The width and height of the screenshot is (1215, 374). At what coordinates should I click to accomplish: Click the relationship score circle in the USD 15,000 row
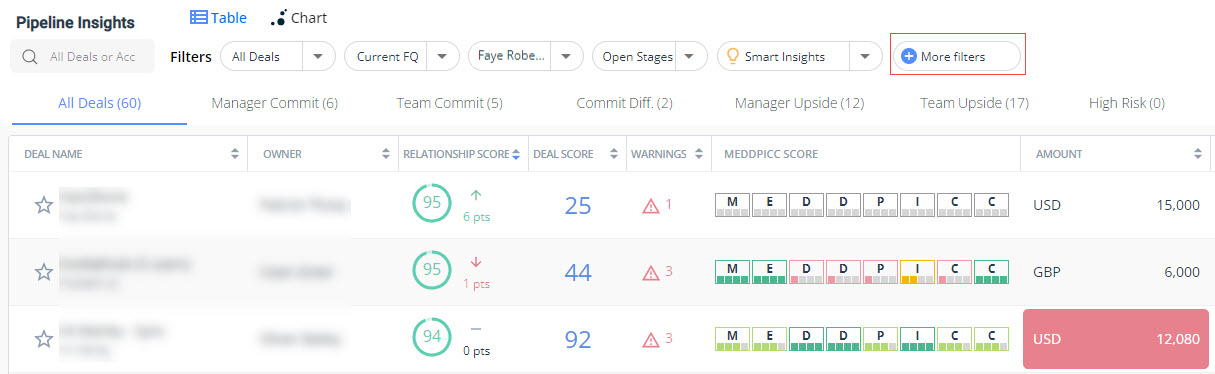[432, 203]
